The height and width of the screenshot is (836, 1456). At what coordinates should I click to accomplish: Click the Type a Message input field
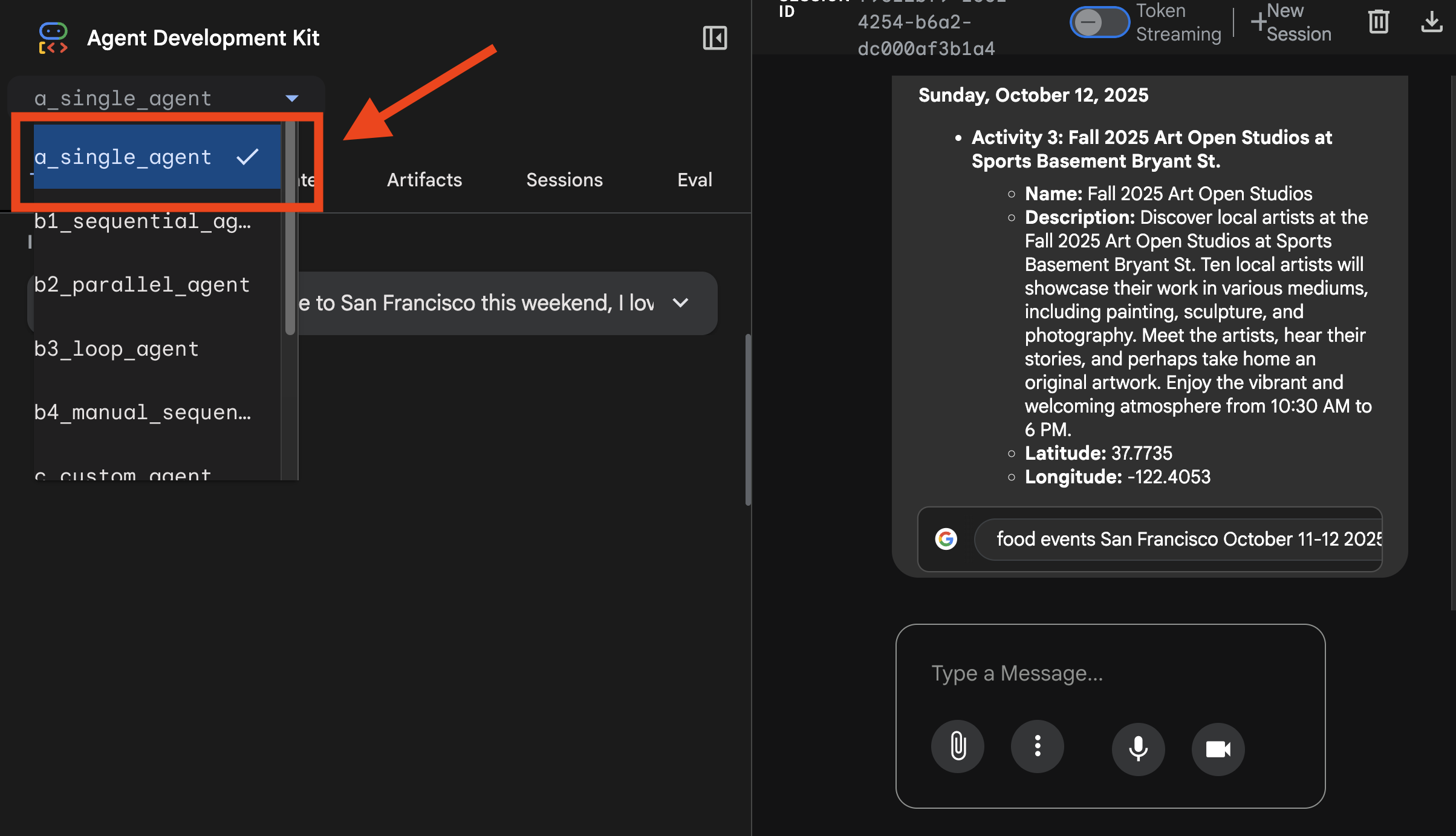[x=1110, y=673]
